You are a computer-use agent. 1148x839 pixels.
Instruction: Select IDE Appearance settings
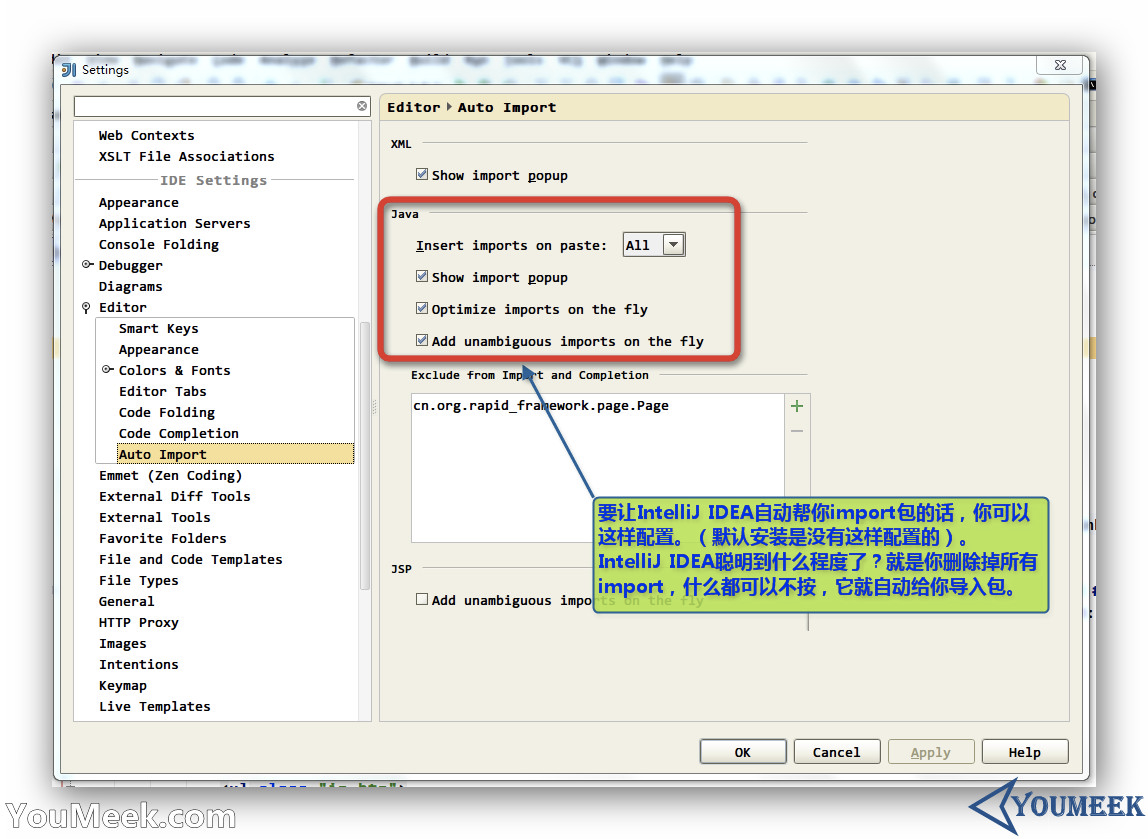138,203
